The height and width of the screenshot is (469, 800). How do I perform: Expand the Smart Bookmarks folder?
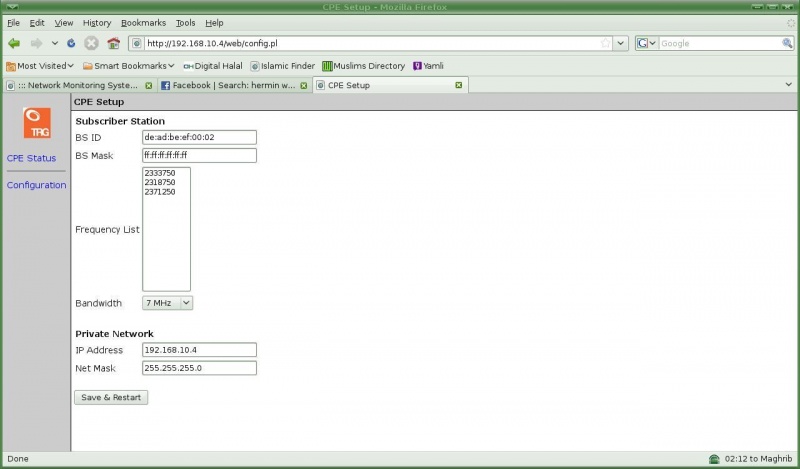(129, 66)
